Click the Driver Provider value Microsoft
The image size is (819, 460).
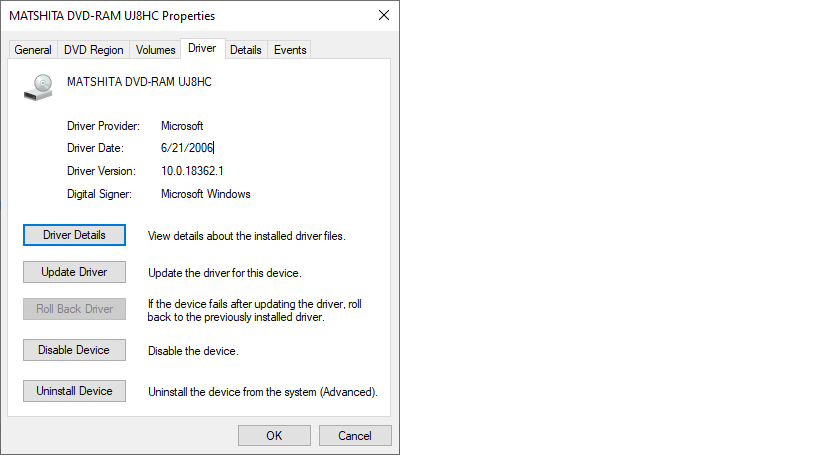point(182,126)
